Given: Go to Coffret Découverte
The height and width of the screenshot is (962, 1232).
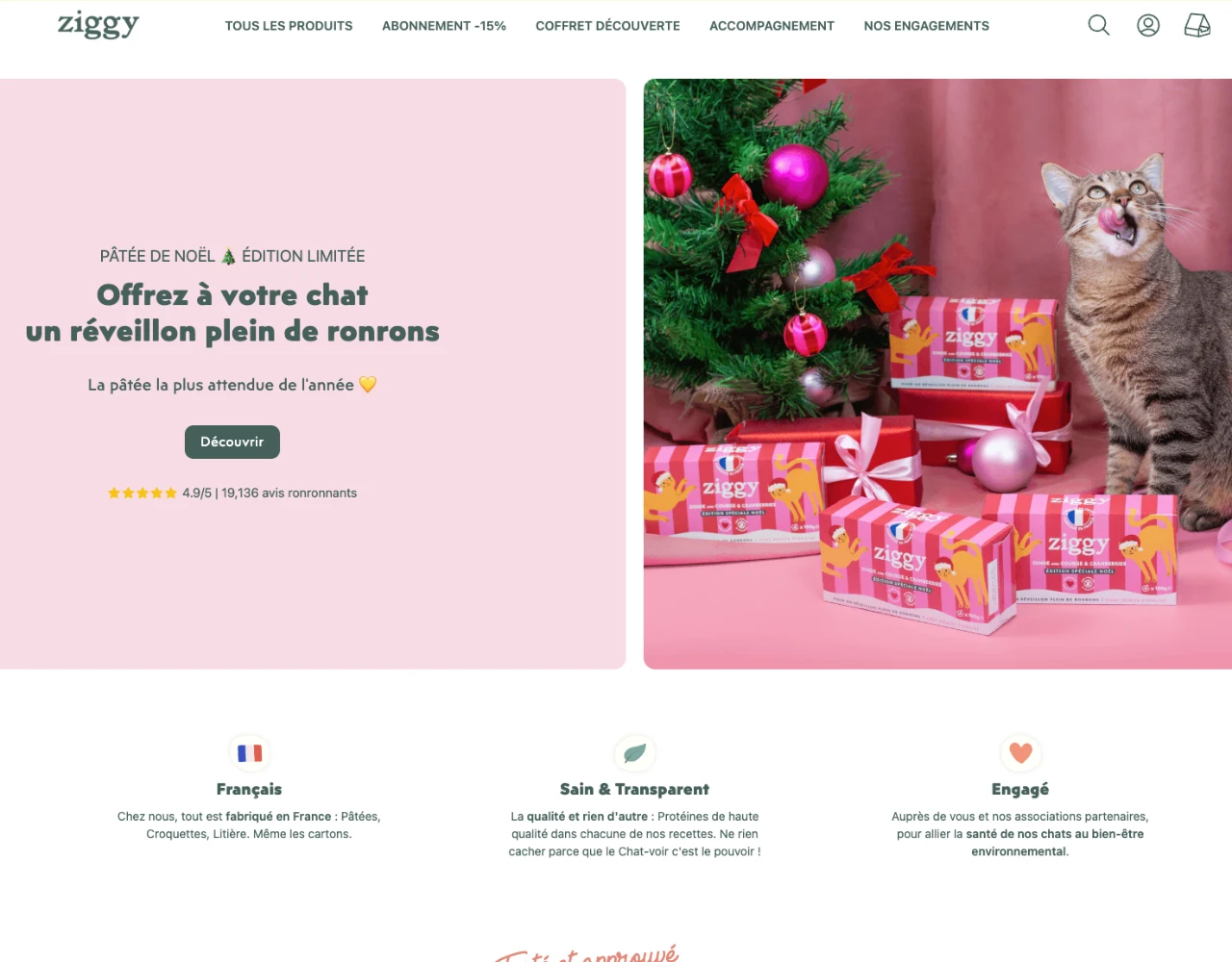Looking at the screenshot, I should (x=607, y=26).
